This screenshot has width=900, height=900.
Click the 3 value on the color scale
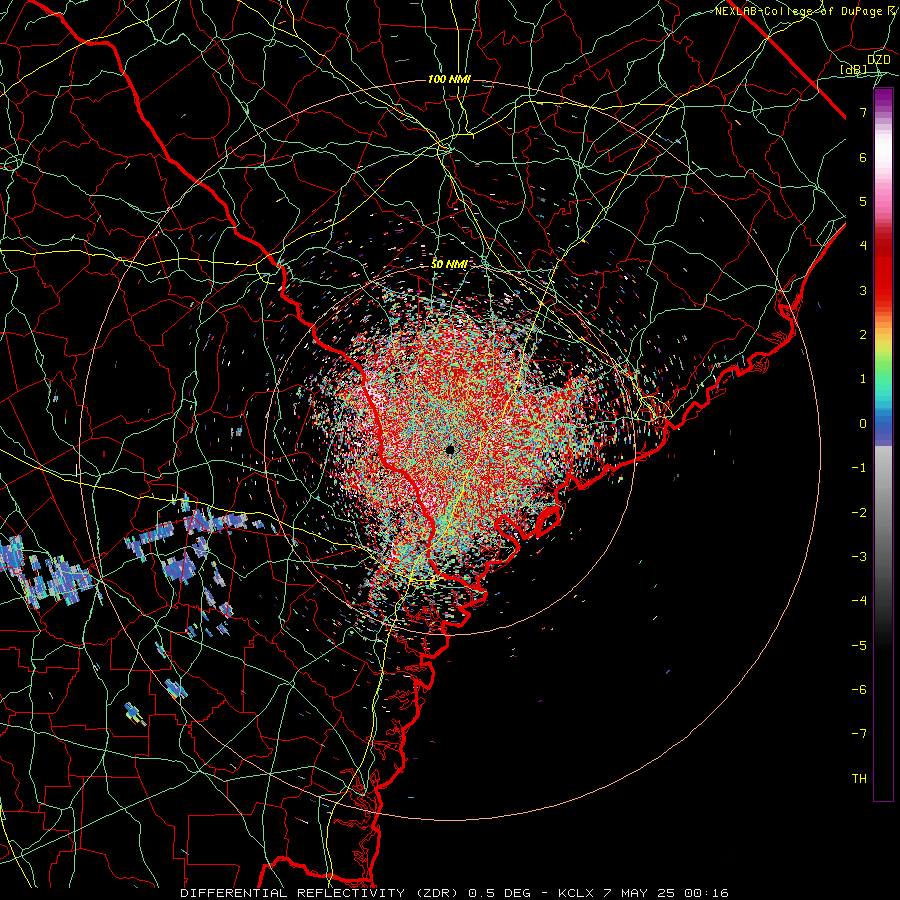coord(863,290)
